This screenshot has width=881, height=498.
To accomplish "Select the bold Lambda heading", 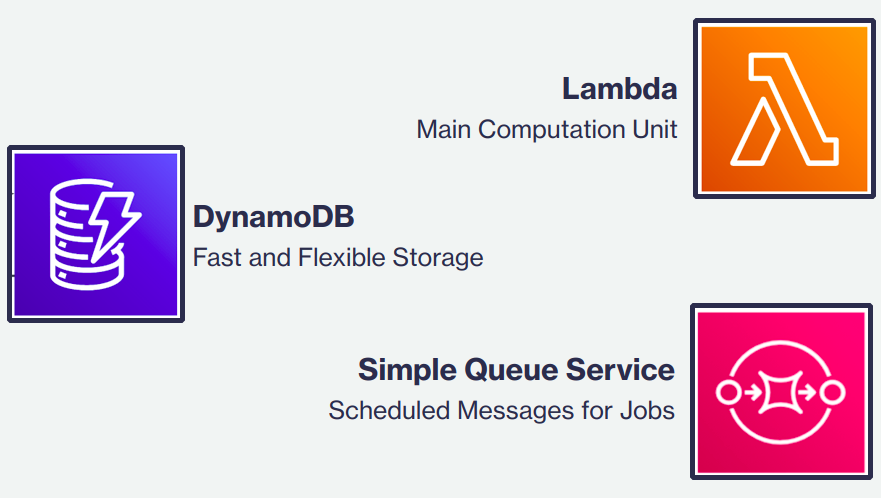I will pos(620,89).
